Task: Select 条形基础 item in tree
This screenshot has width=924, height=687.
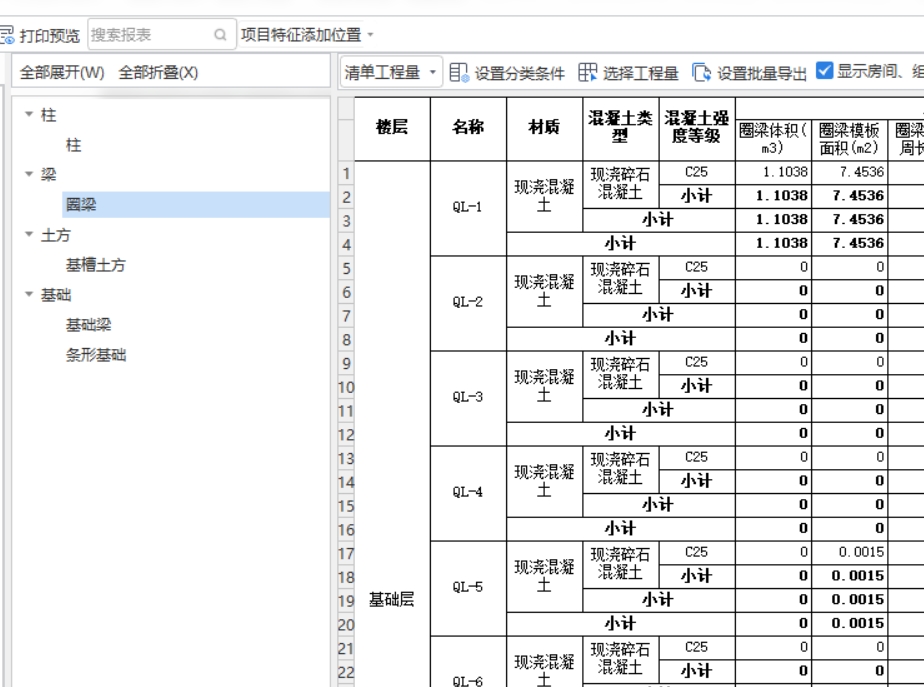Action: (x=95, y=355)
